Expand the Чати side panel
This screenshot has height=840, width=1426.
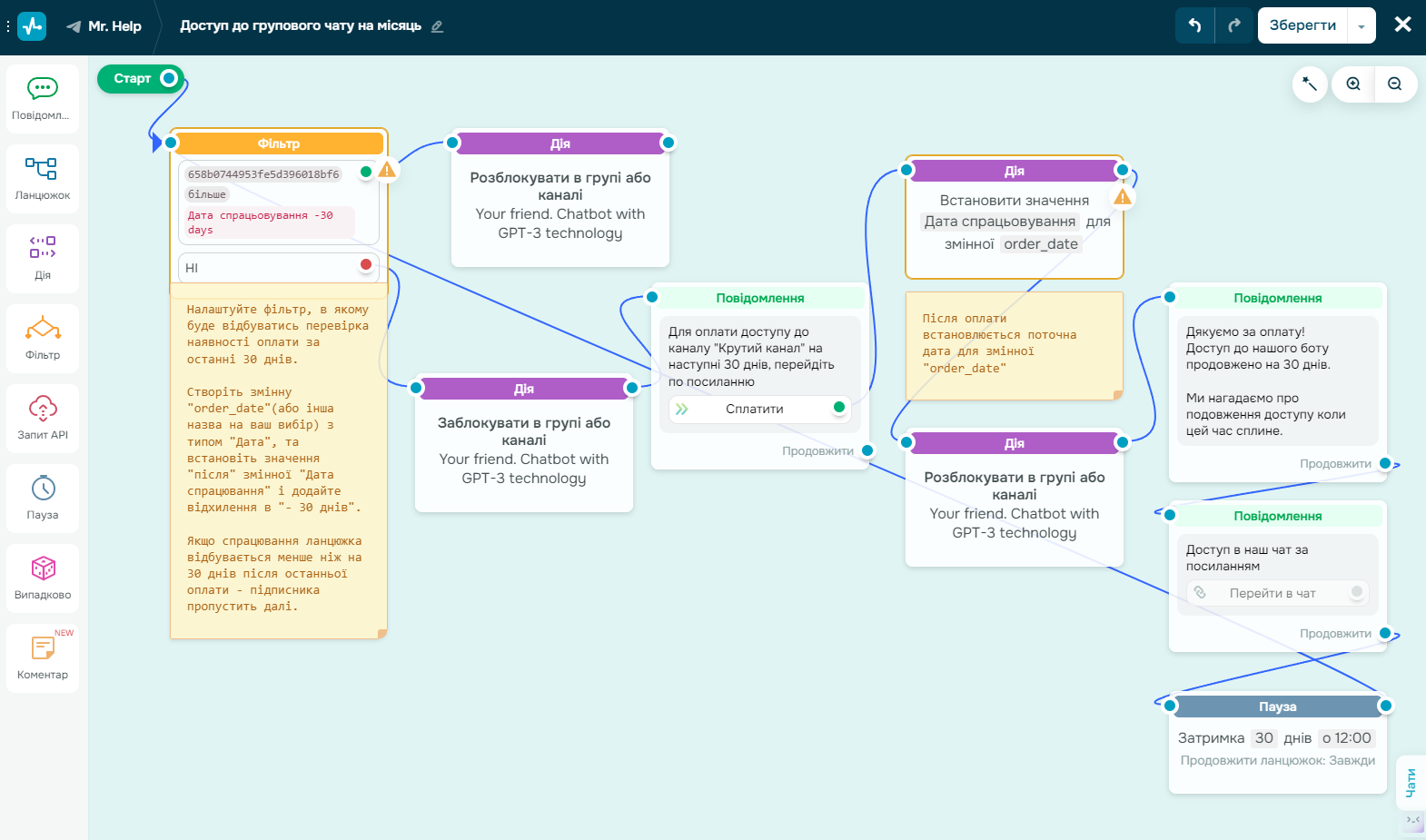(x=1411, y=782)
